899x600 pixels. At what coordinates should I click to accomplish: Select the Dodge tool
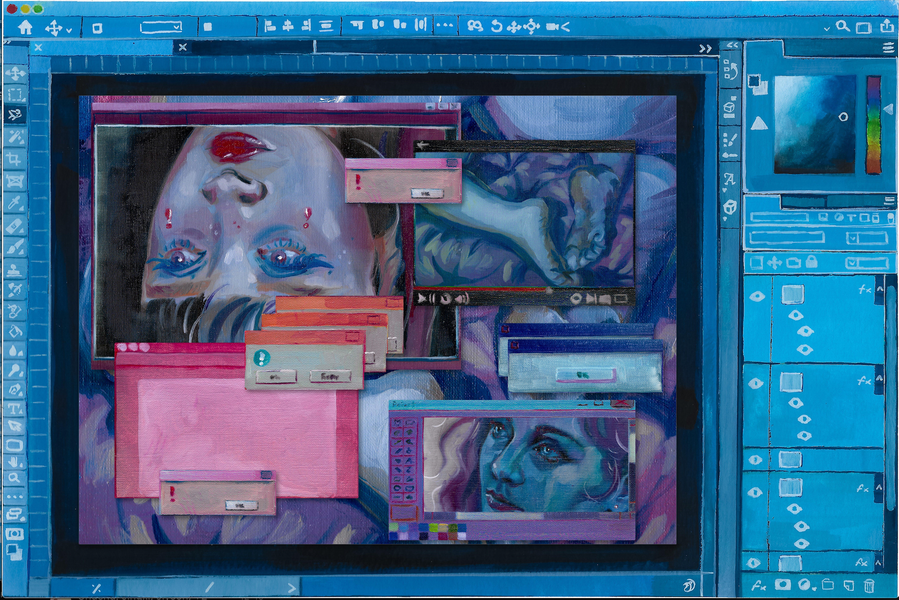point(15,370)
